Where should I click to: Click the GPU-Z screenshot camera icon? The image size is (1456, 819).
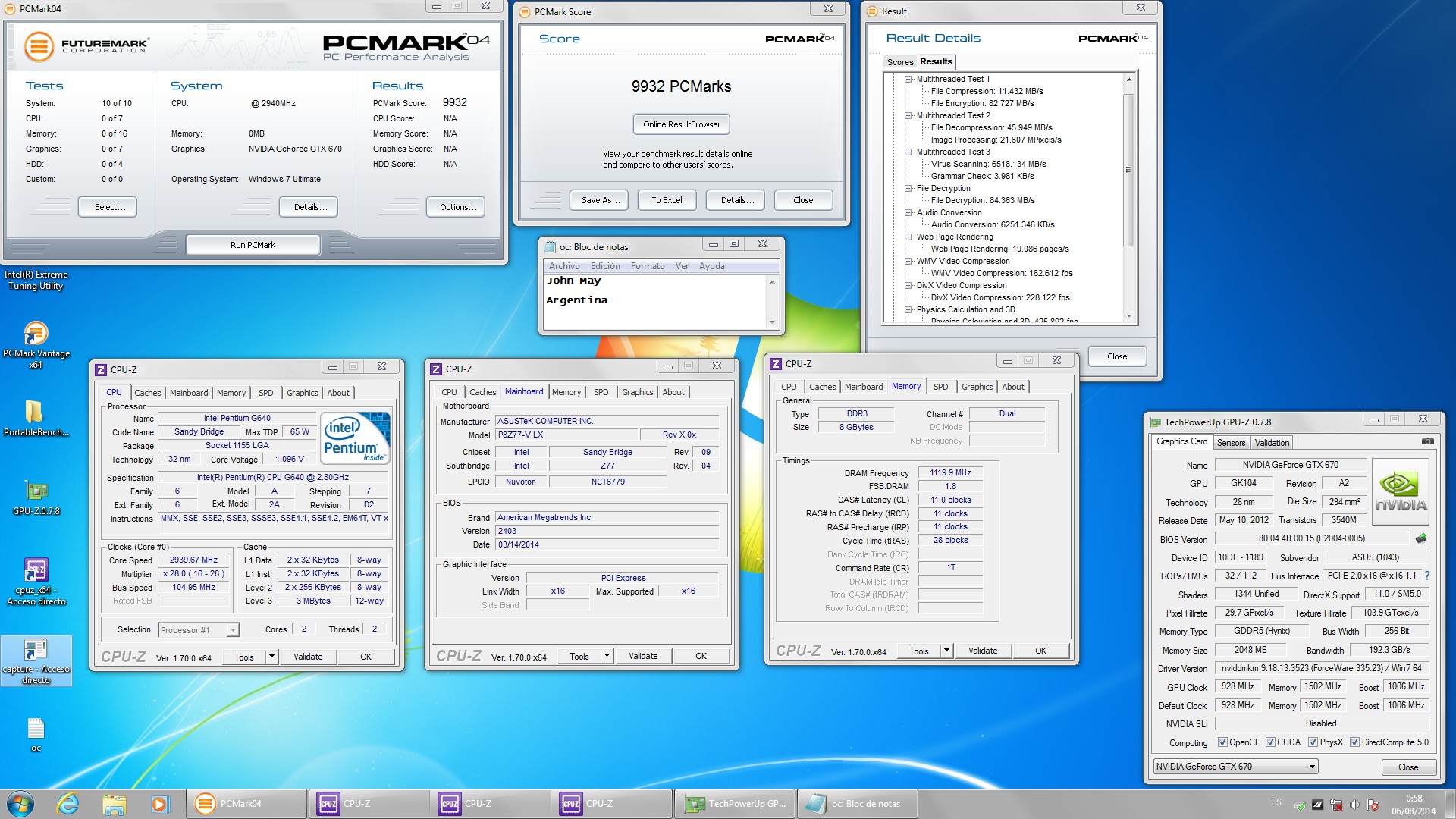click(1427, 441)
